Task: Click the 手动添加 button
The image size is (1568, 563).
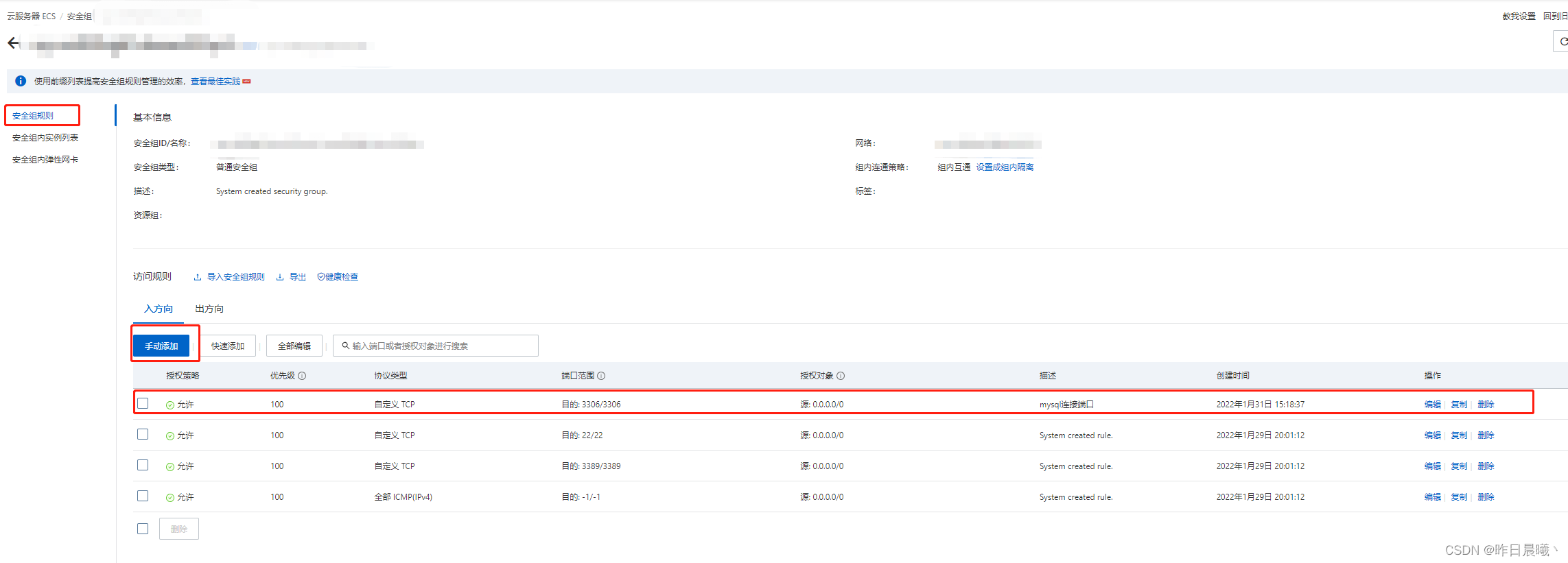Action: (x=161, y=346)
